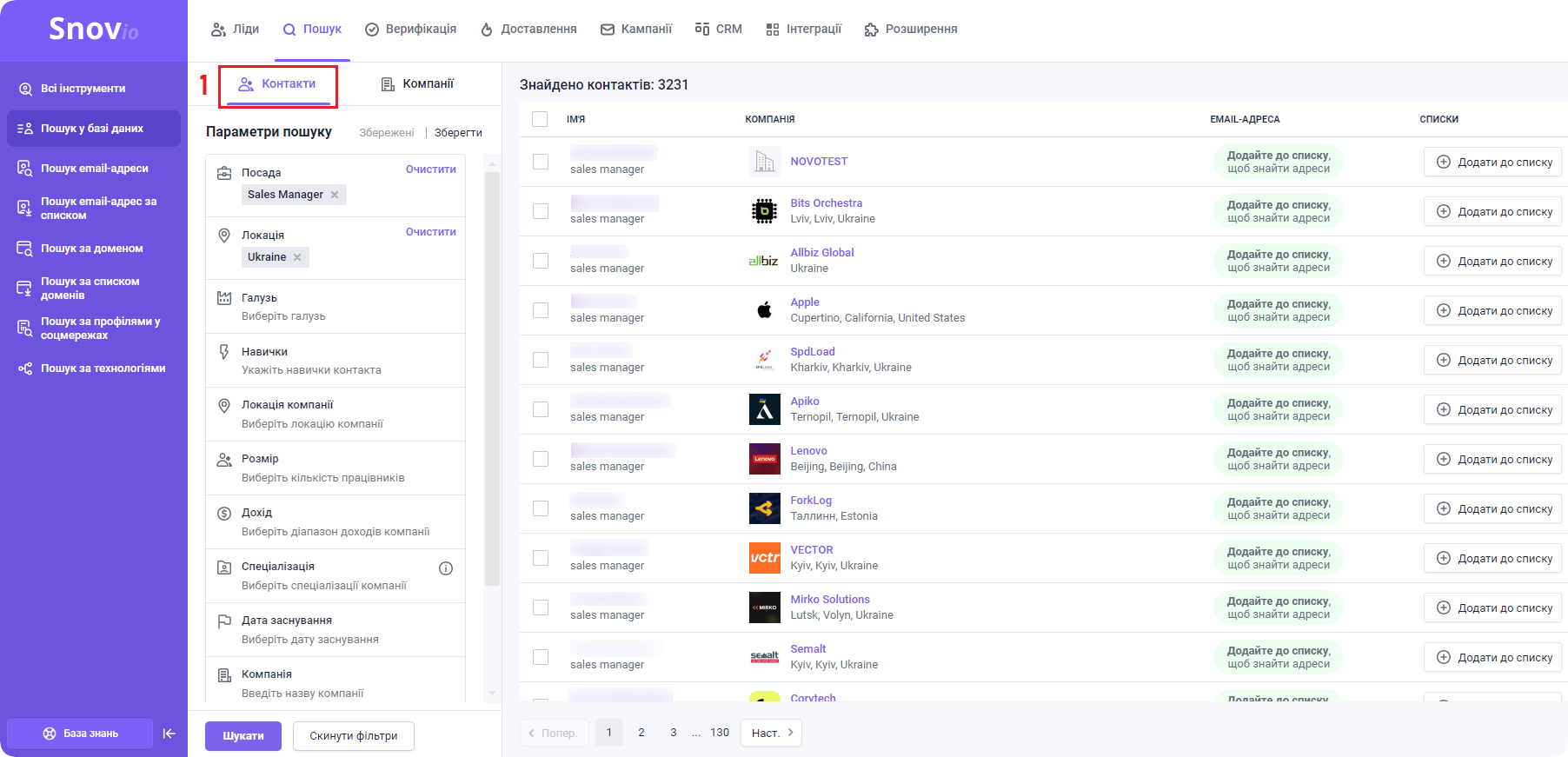Image resolution: width=1568 pixels, height=757 pixels.
Task: Click the Mirko Solutions logo icon
Action: click(x=765, y=608)
